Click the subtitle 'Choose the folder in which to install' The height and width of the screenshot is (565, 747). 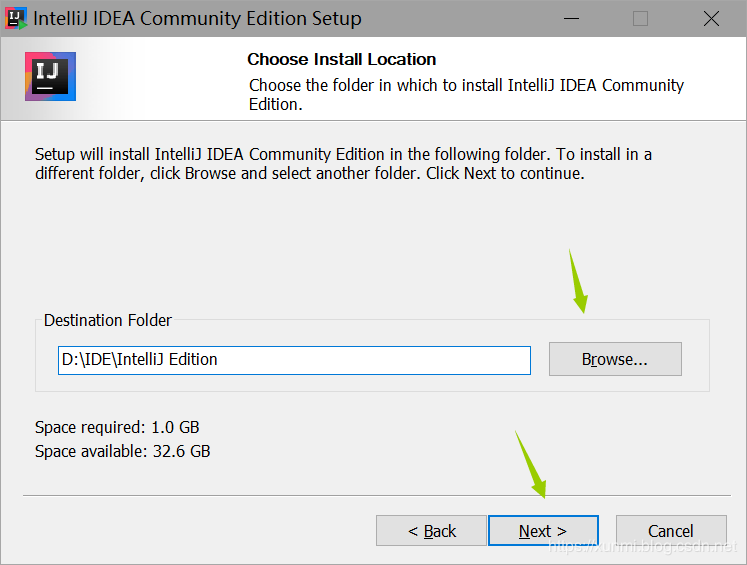[466, 94]
